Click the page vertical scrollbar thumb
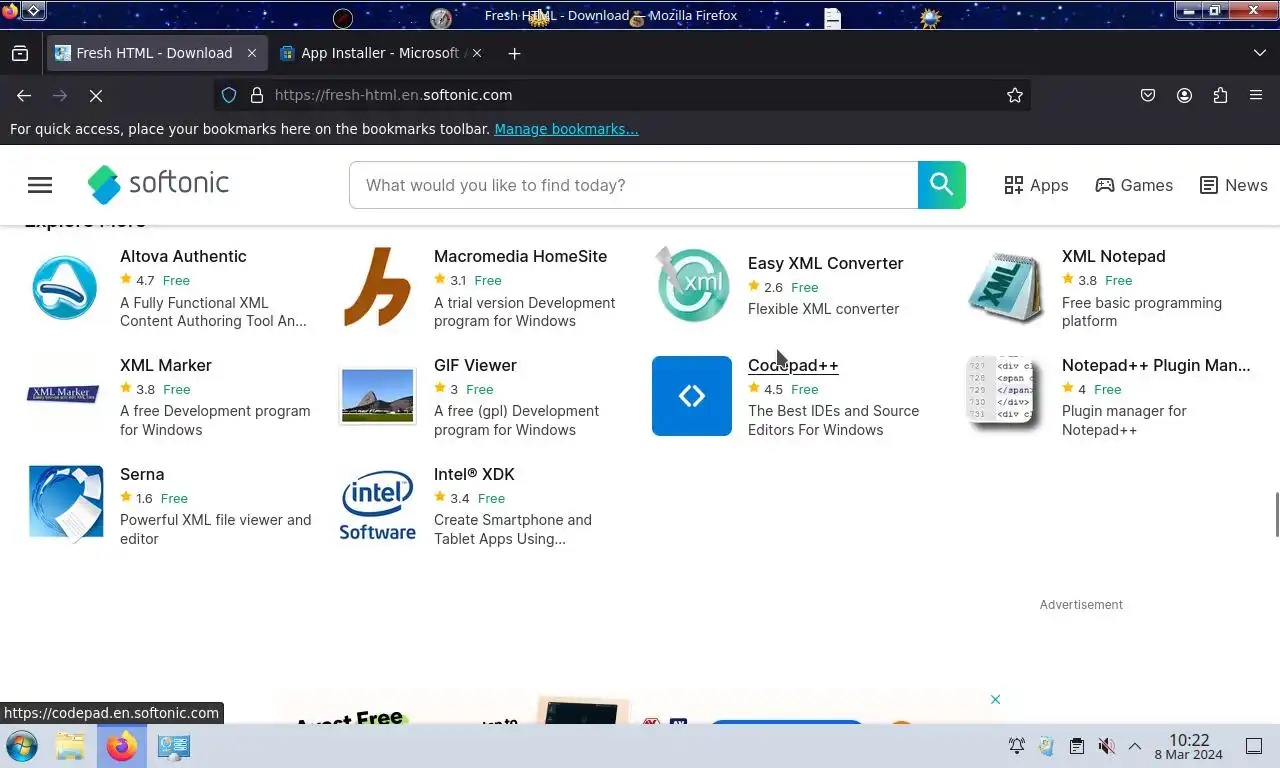1280x768 pixels. coord(1276,515)
